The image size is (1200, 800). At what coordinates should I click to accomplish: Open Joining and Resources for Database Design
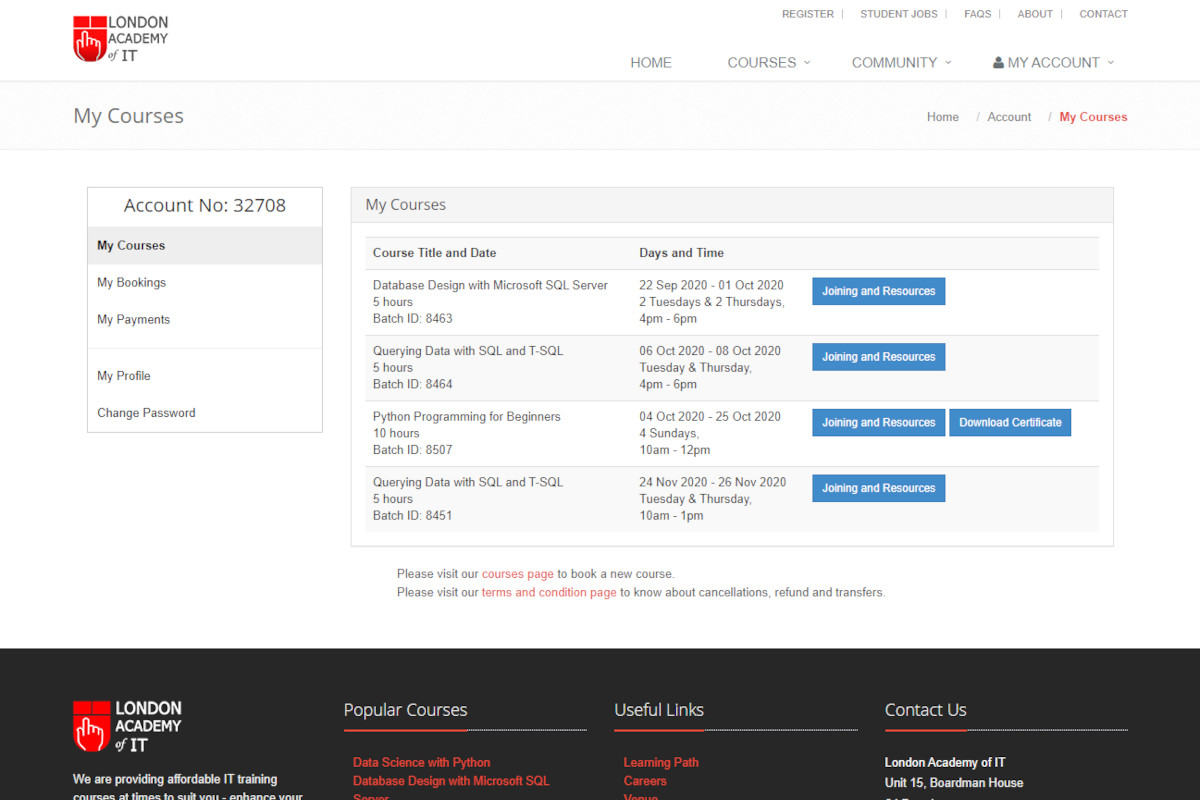878,292
